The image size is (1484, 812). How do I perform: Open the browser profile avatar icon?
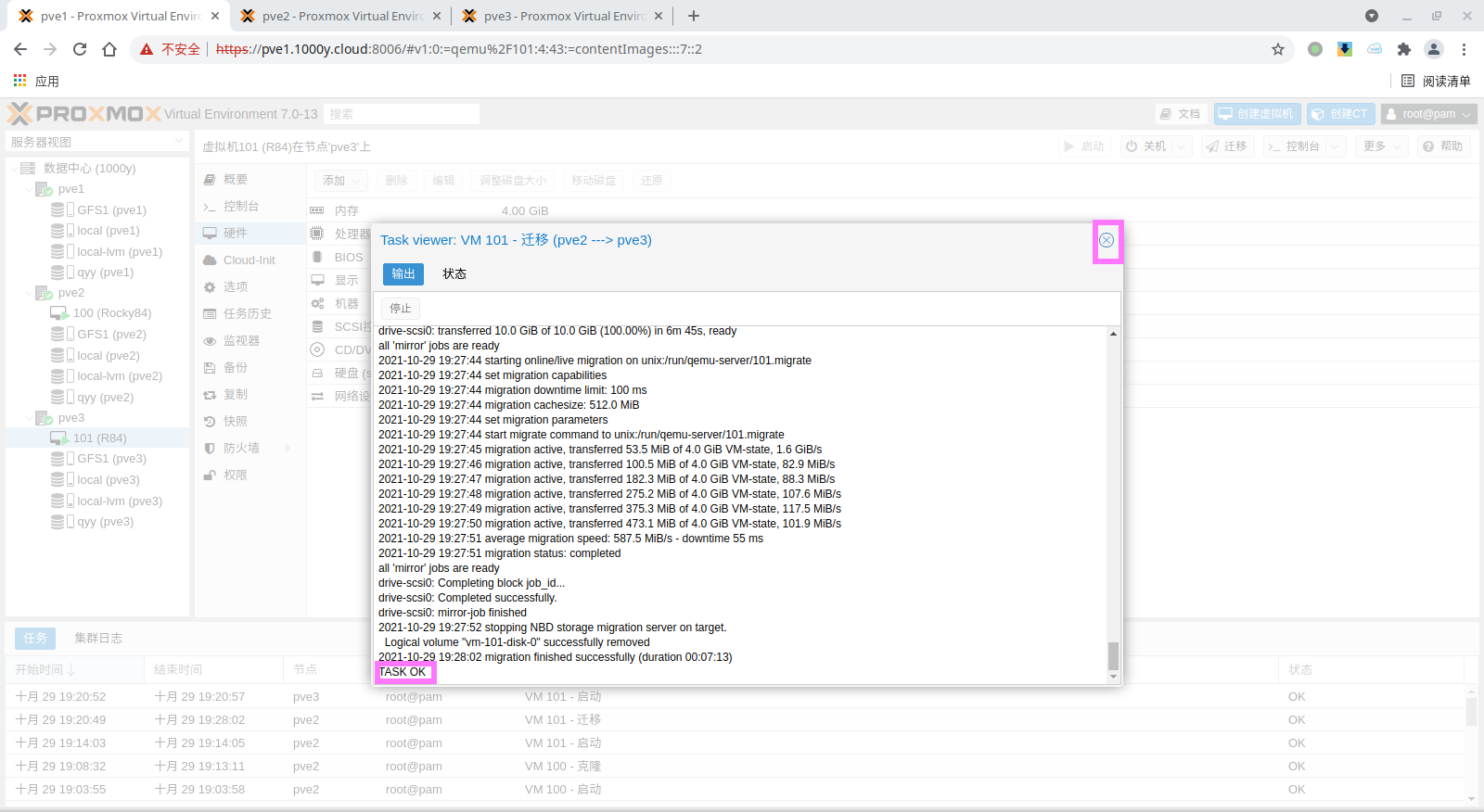click(x=1434, y=49)
